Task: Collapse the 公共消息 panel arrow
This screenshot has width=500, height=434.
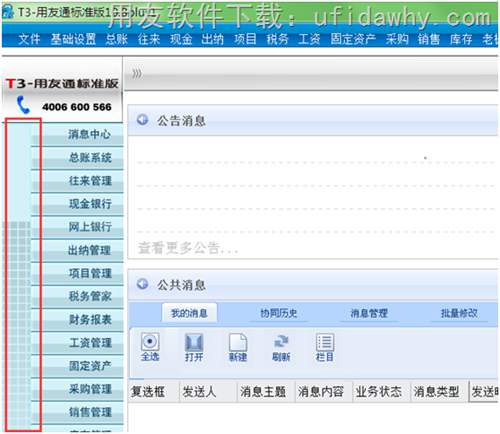Action: (143, 284)
